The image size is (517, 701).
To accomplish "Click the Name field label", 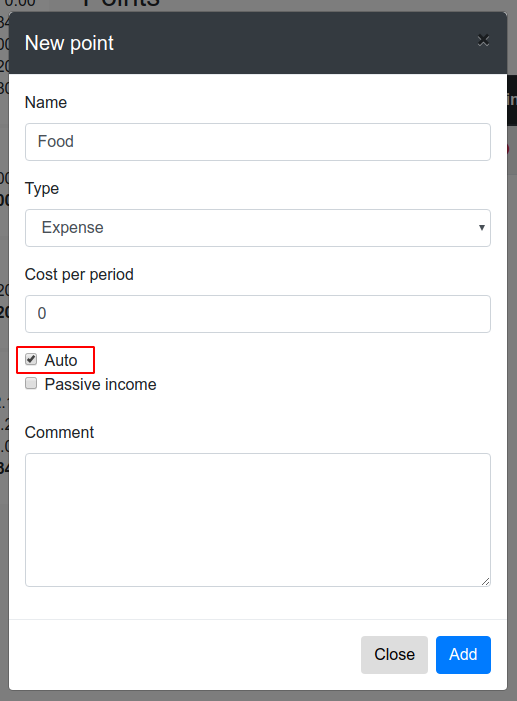I will click(x=46, y=102).
